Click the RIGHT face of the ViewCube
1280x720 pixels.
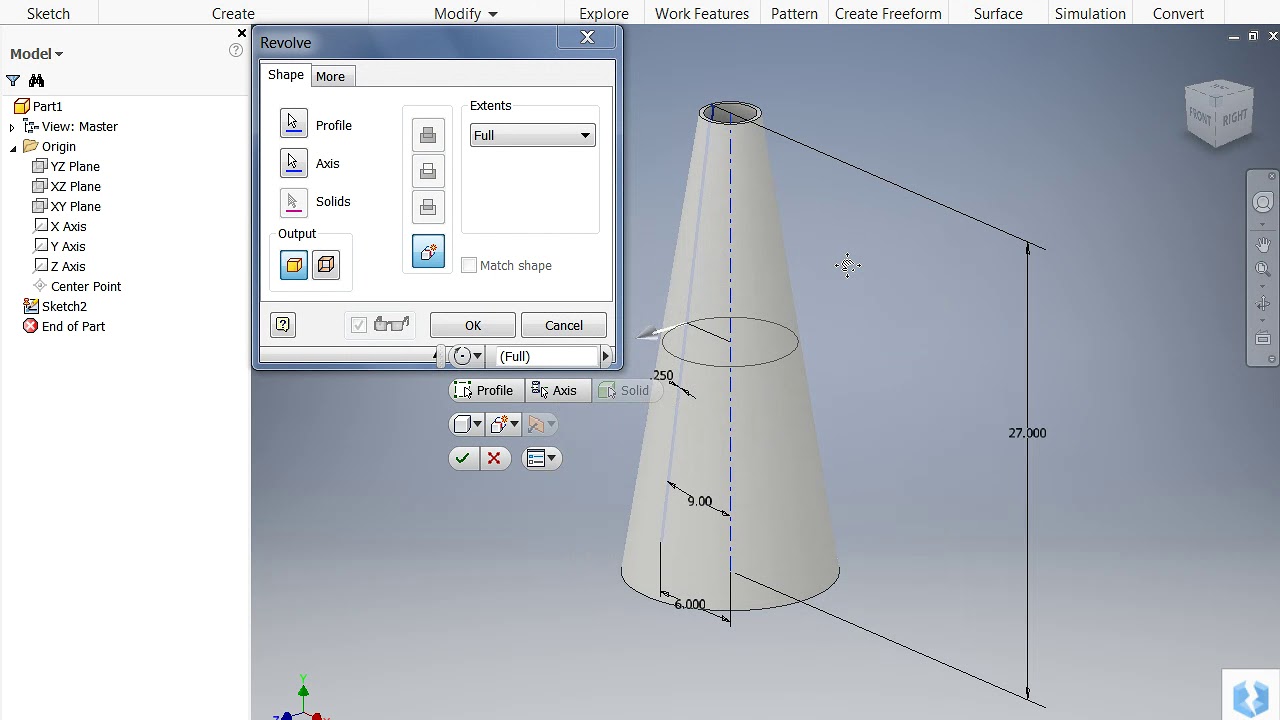[1235, 117]
